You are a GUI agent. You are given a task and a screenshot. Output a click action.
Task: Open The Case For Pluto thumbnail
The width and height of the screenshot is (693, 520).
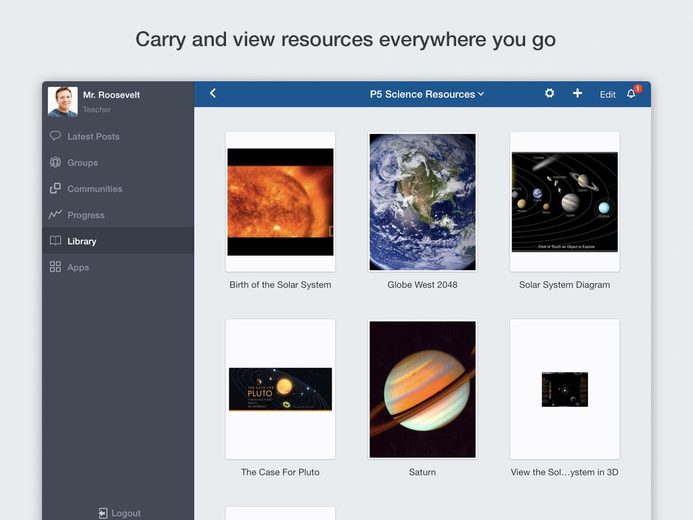click(280, 389)
